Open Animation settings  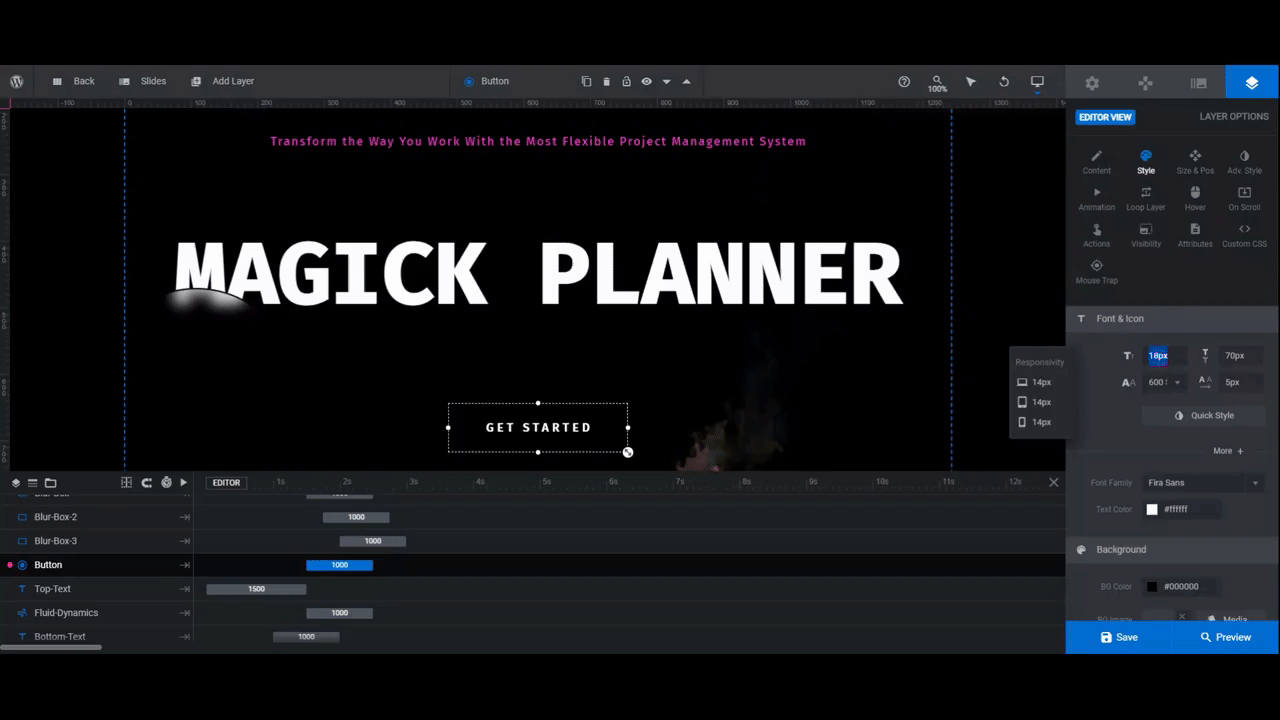(1096, 199)
